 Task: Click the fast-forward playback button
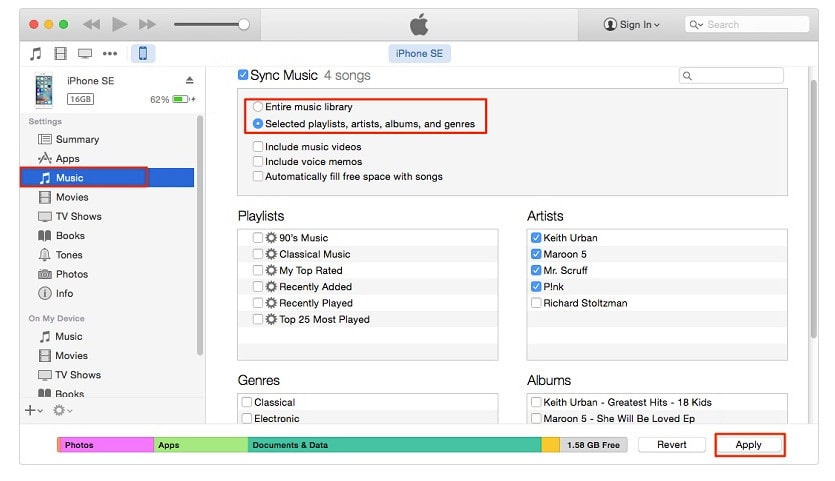click(x=147, y=24)
